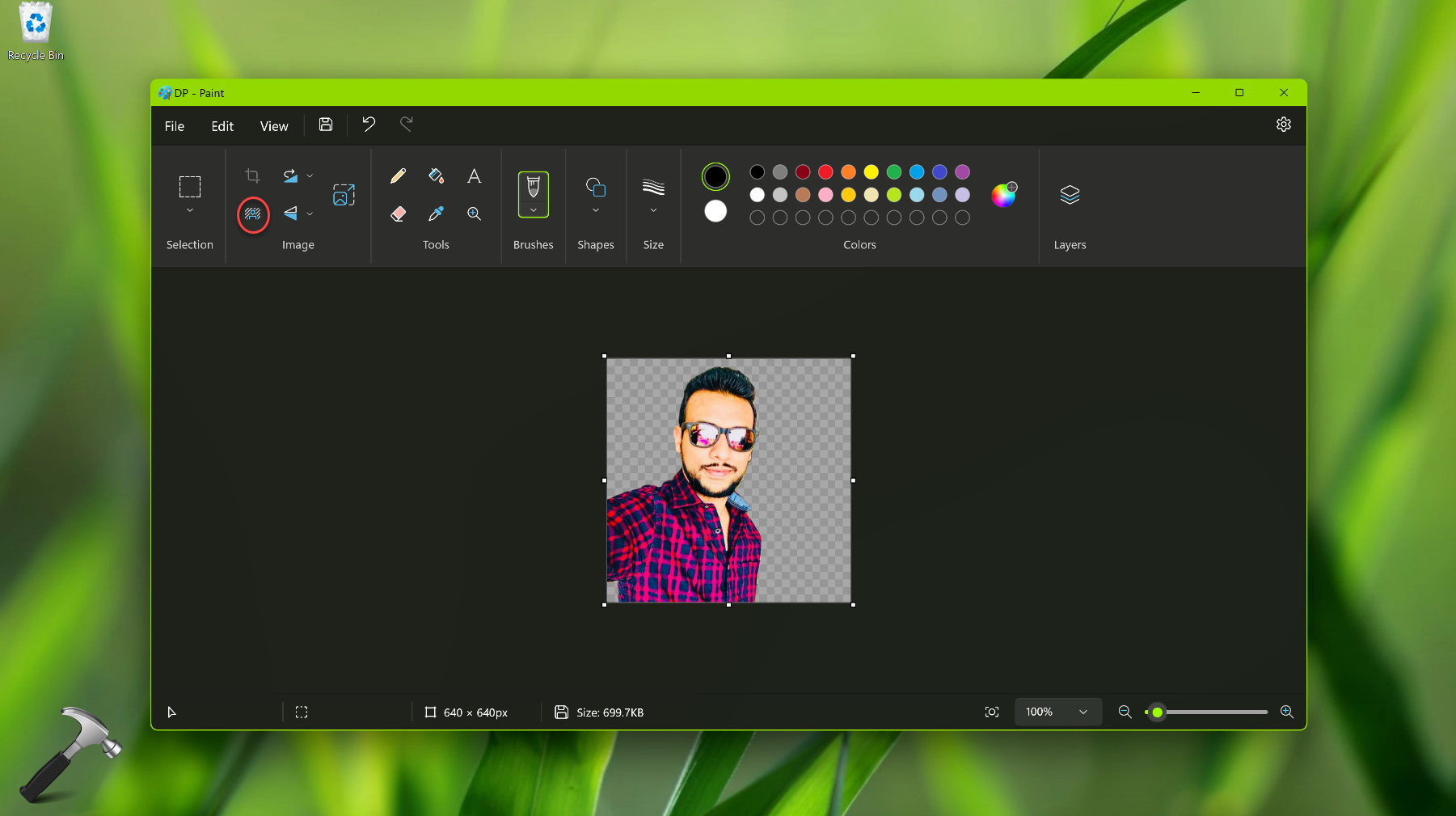Open Paint settings
The height and width of the screenshot is (816, 1456).
click(x=1283, y=125)
